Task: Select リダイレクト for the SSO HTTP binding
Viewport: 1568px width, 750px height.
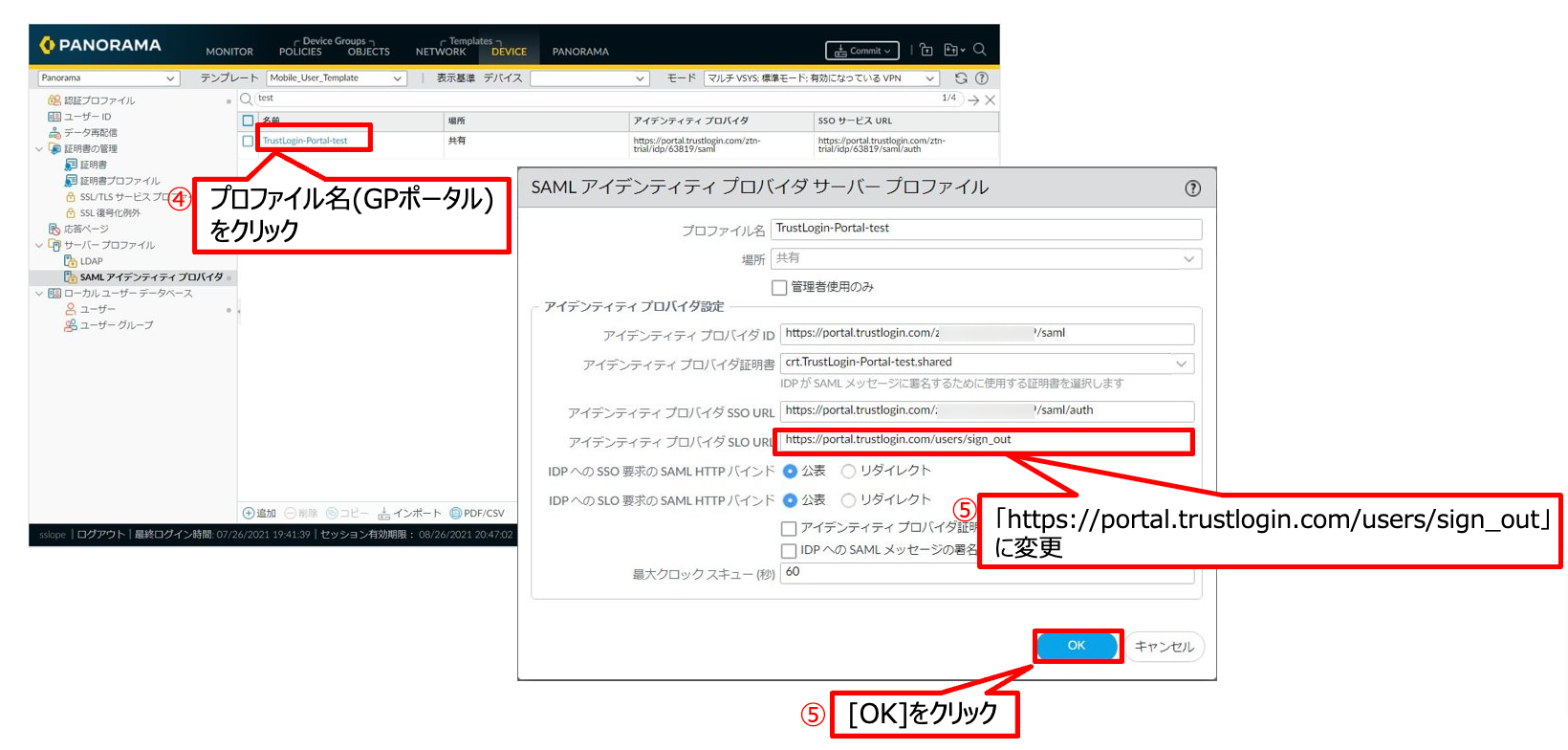Action: point(848,471)
